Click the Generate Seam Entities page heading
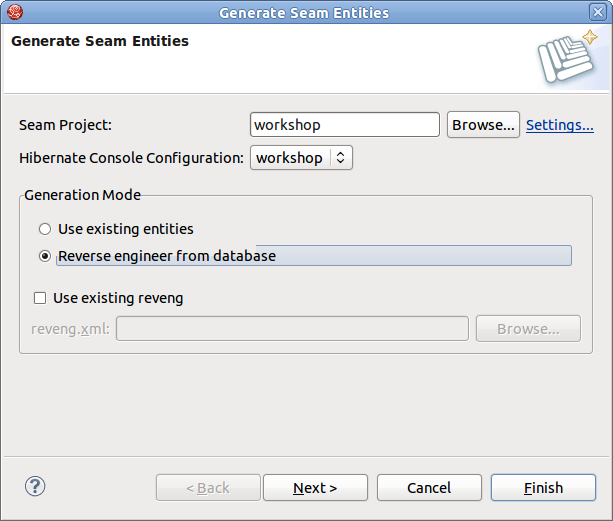Image resolution: width=613 pixels, height=521 pixels. 99,42
